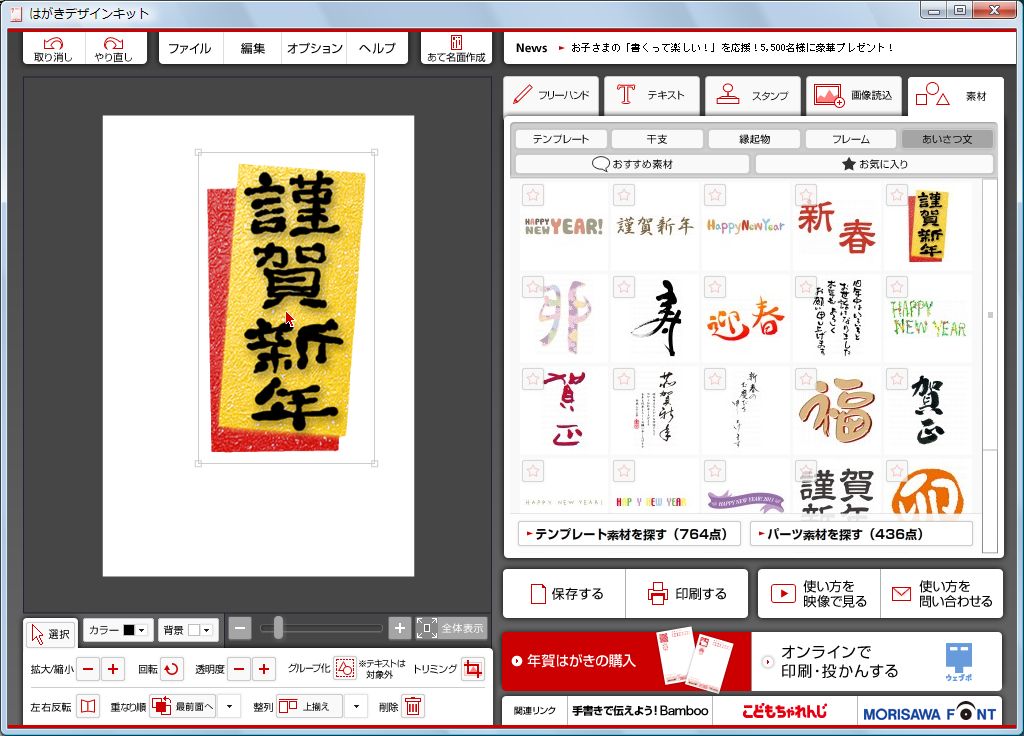
Task: Open the 編集 menu
Action: (253, 48)
